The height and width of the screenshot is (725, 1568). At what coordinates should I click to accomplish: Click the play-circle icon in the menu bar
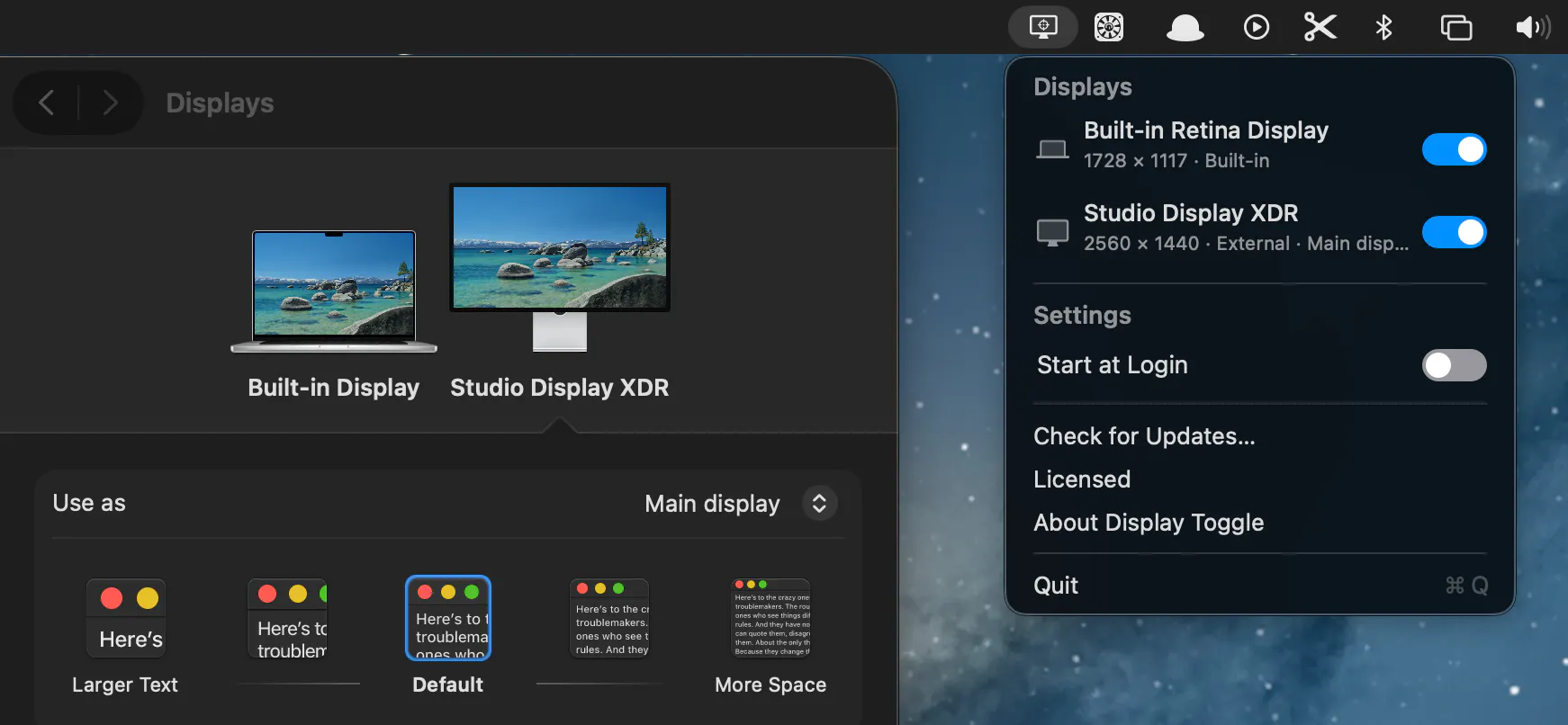click(1257, 28)
